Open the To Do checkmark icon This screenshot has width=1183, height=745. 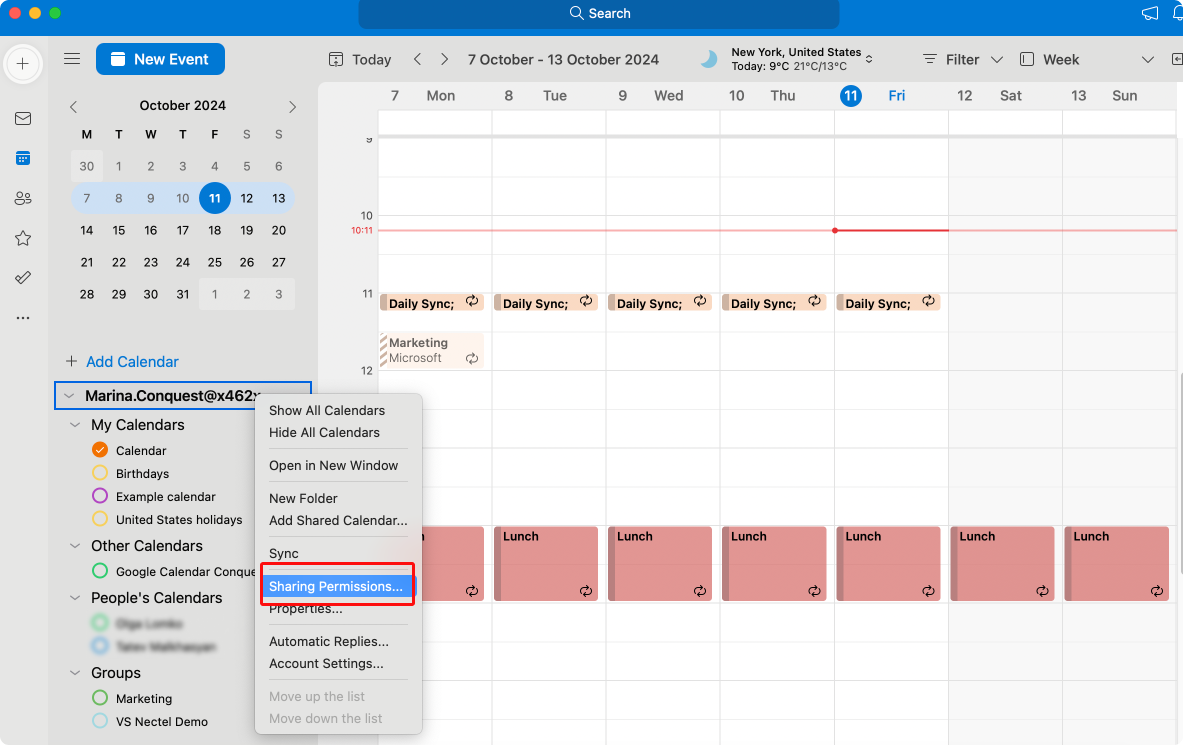tap(23, 278)
